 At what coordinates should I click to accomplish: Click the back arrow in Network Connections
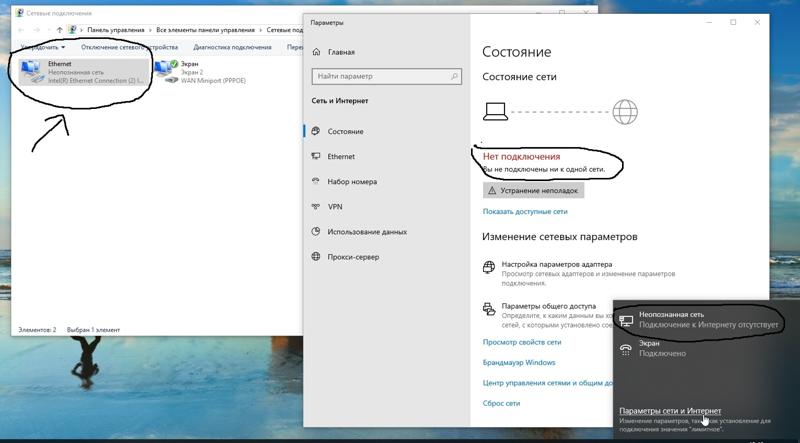(x=21, y=30)
